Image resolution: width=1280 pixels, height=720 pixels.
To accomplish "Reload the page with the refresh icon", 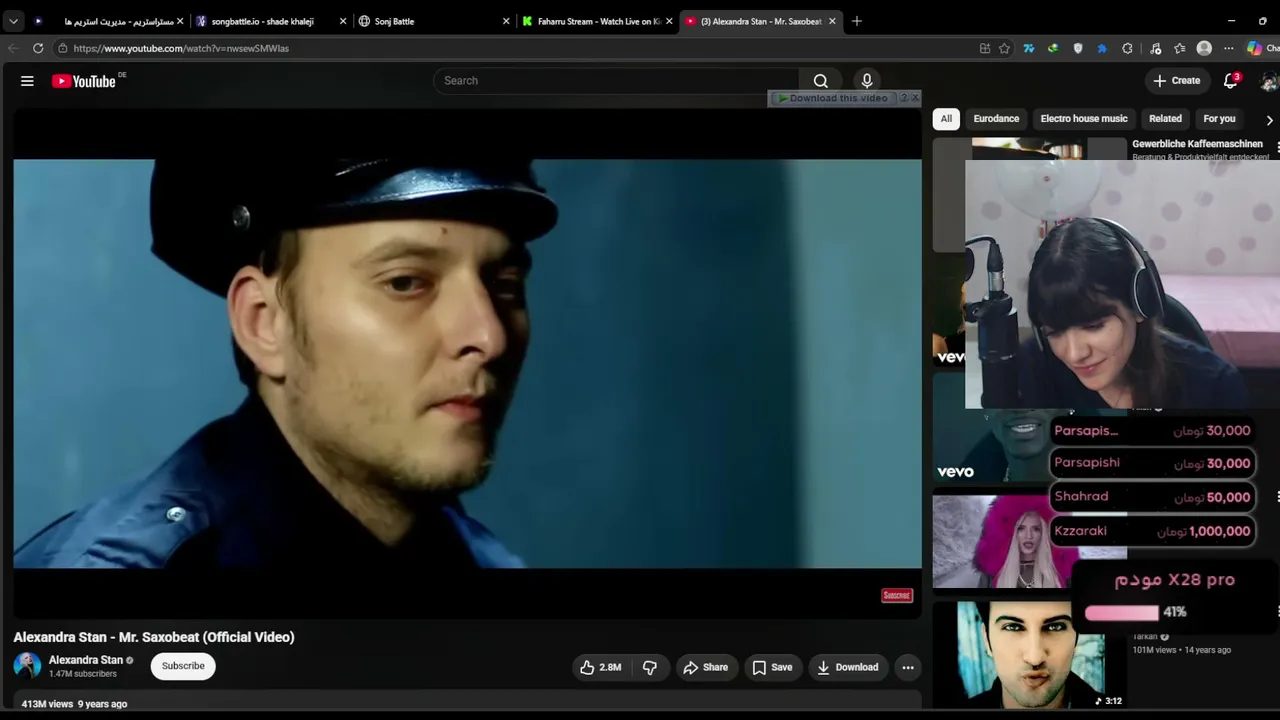I will pos(38,48).
